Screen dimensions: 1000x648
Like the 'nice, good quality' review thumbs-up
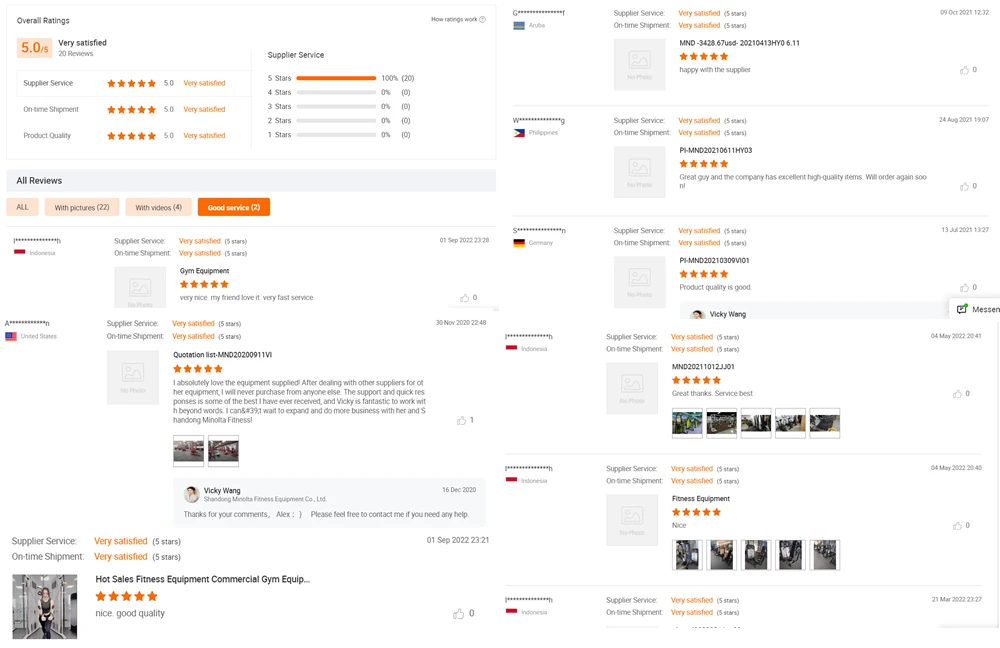click(459, 614)
